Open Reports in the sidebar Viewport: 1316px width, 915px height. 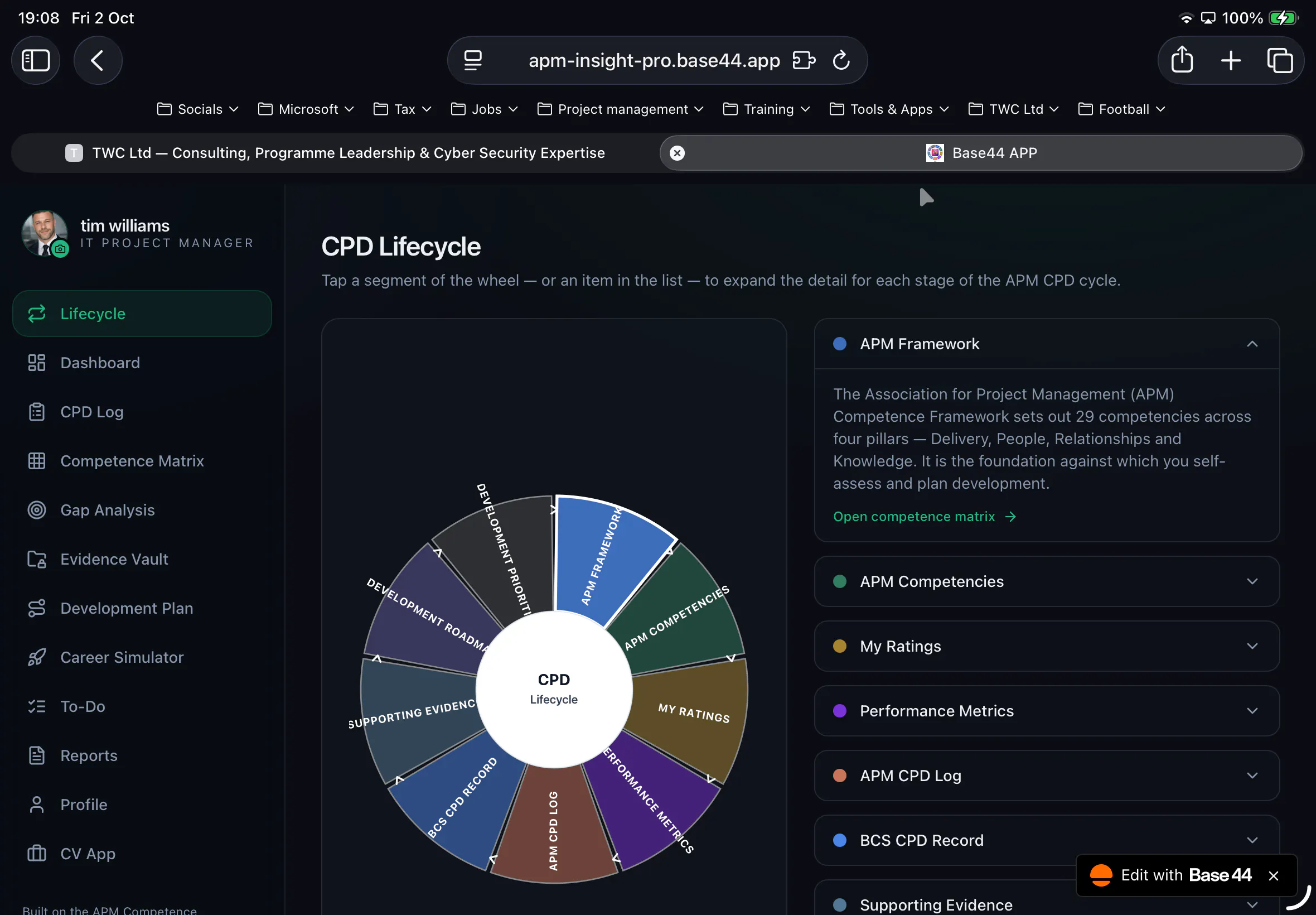(x=142, y=755)
